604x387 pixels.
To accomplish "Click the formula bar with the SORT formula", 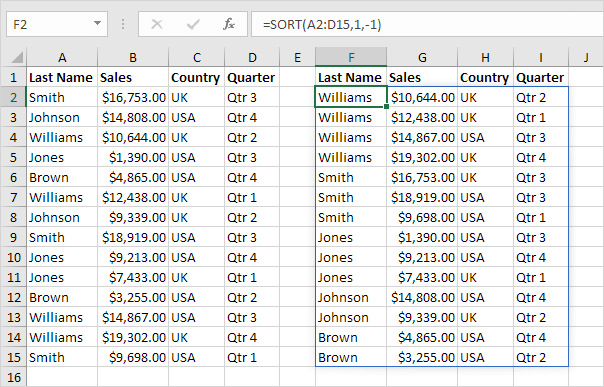I will [427, 24].
